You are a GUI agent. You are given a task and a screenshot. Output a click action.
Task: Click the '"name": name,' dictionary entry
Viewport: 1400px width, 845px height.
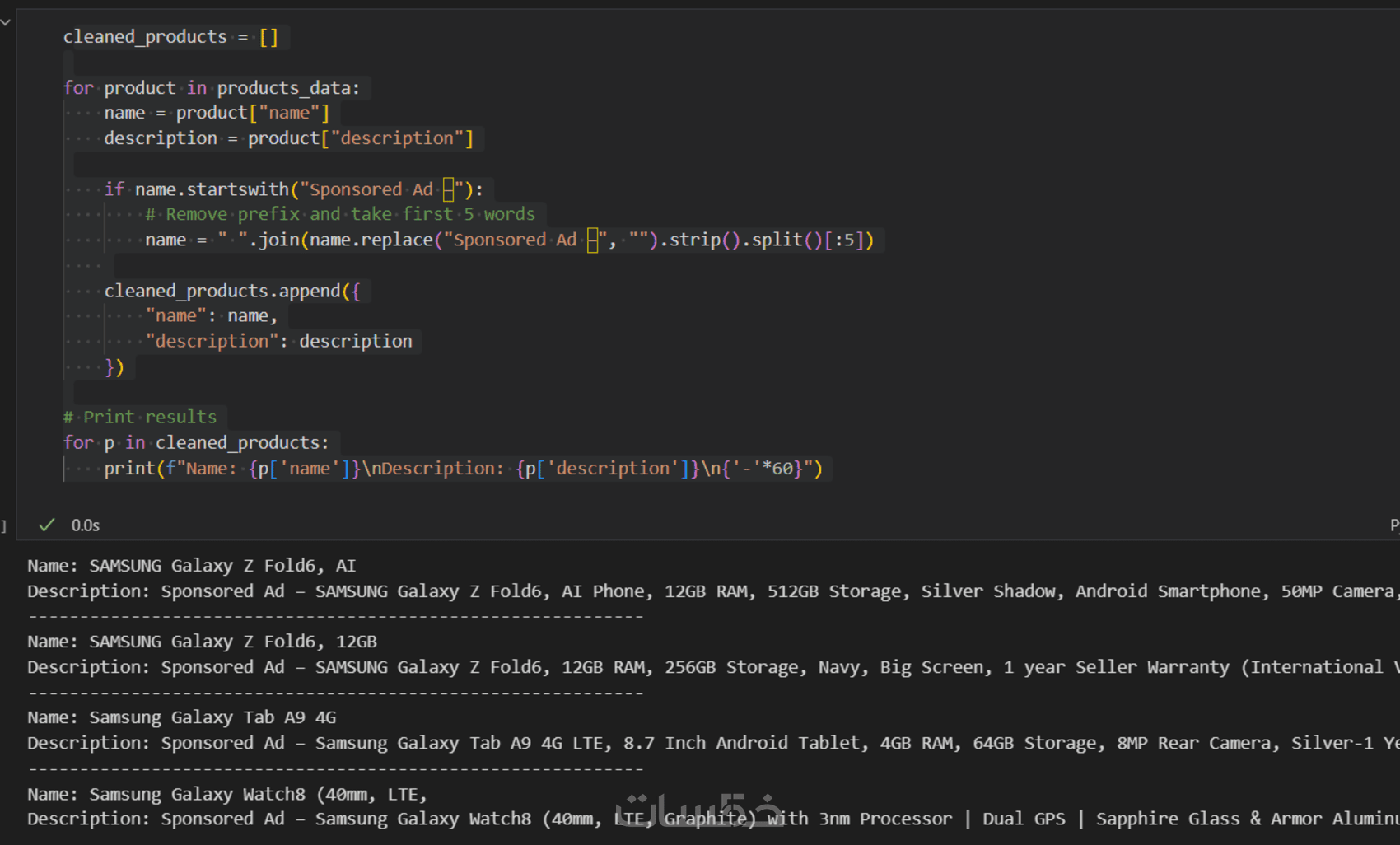tap(212, 316)
